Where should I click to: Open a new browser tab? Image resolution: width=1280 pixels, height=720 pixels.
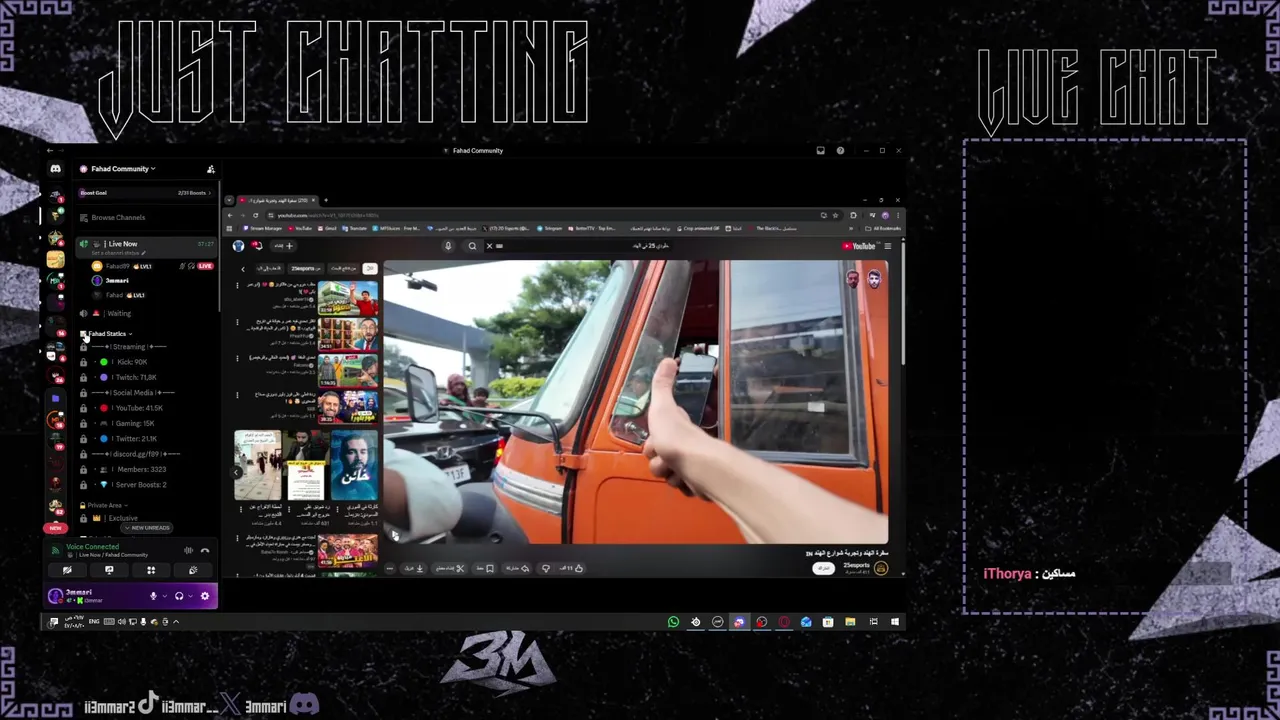(325, 200)
